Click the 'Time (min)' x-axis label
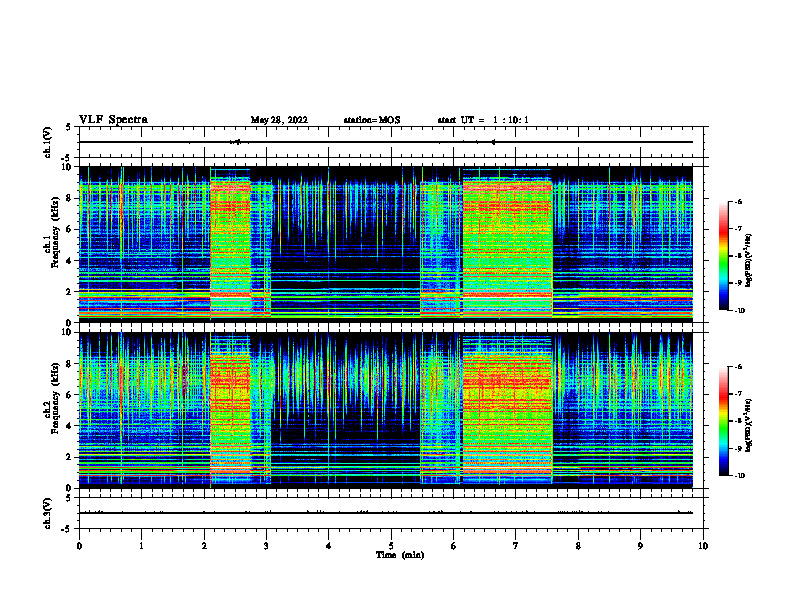The image size is (792, 612). point(400,555)
